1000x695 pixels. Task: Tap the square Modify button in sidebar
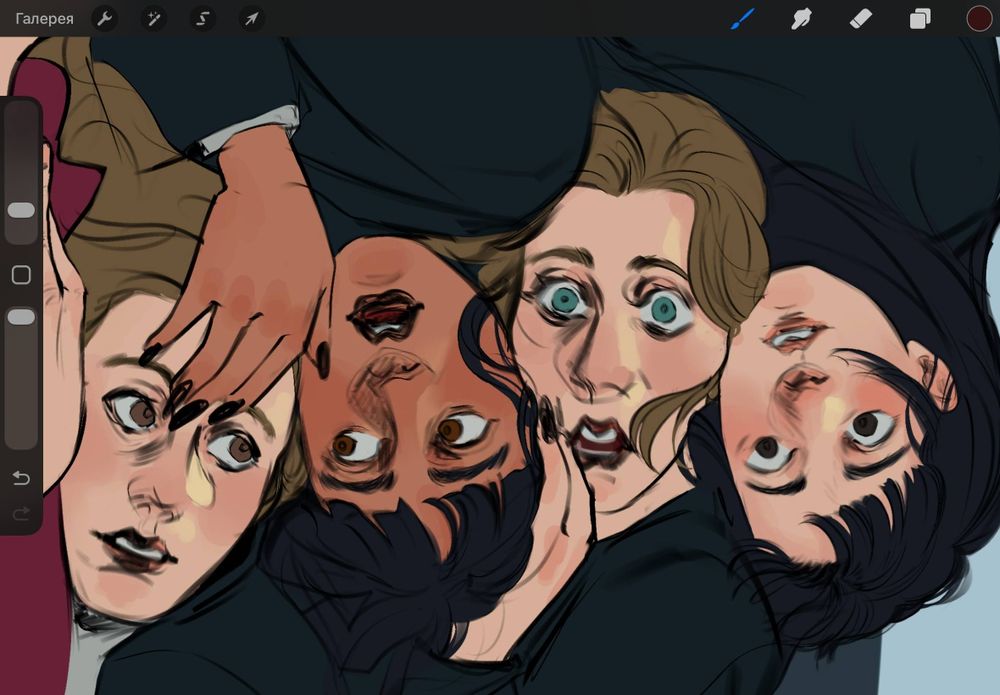(x=21, y=275)
